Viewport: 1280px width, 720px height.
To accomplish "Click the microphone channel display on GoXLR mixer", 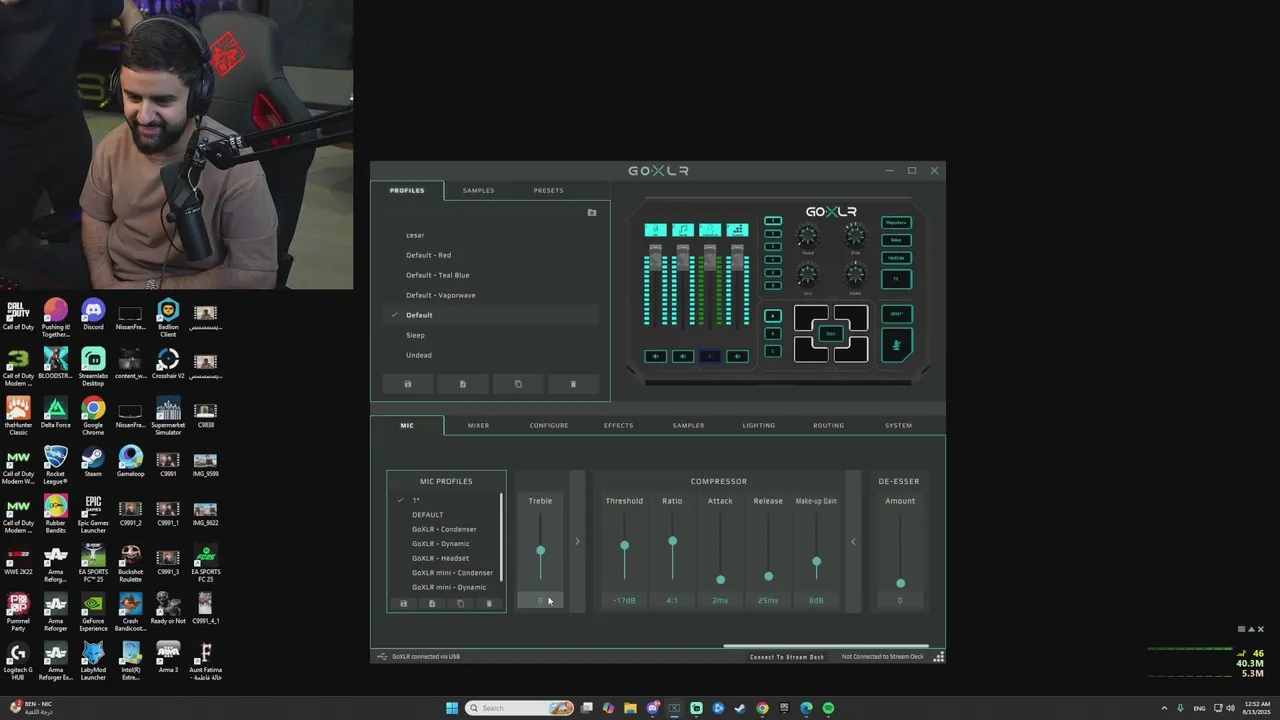I will point(655,230).
